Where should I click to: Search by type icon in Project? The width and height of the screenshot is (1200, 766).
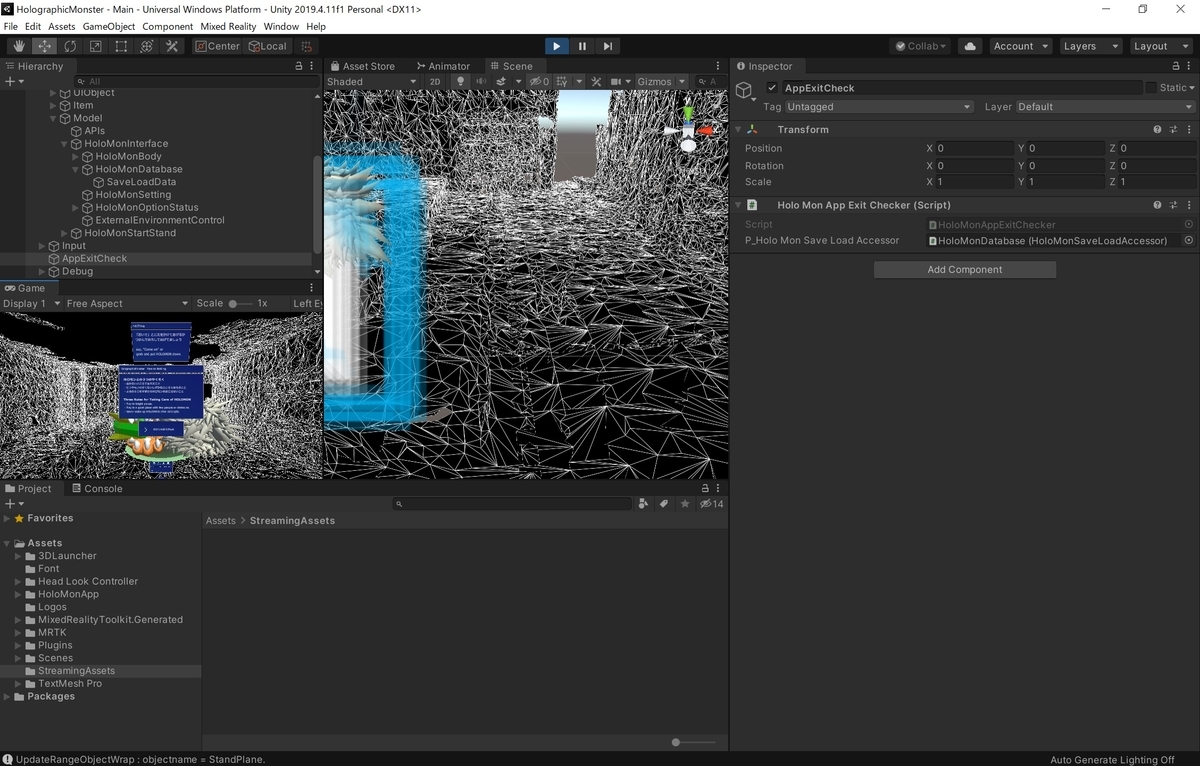(x=643, y=504)
